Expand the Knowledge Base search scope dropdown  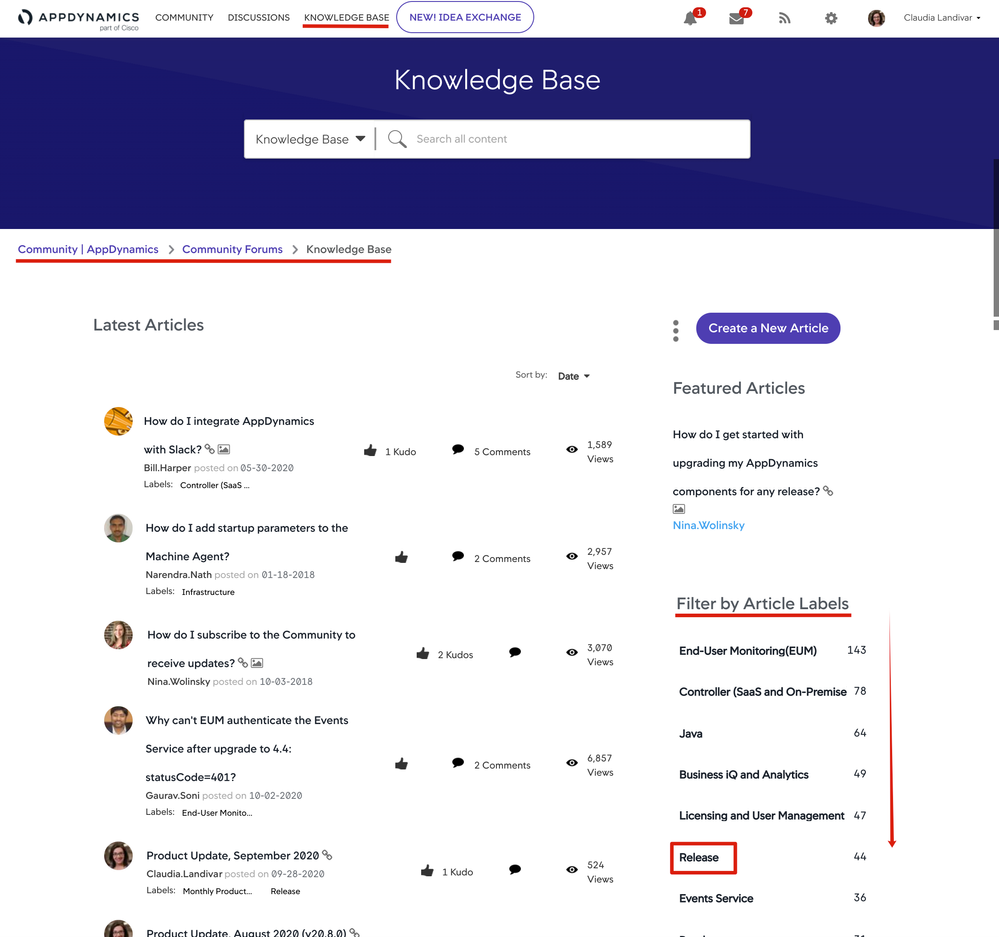310,139
